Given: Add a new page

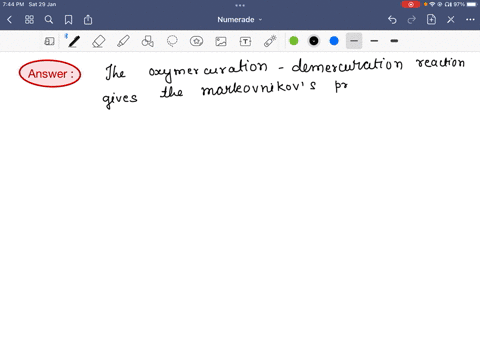Looking at the screenshot, I should (431, 20).
